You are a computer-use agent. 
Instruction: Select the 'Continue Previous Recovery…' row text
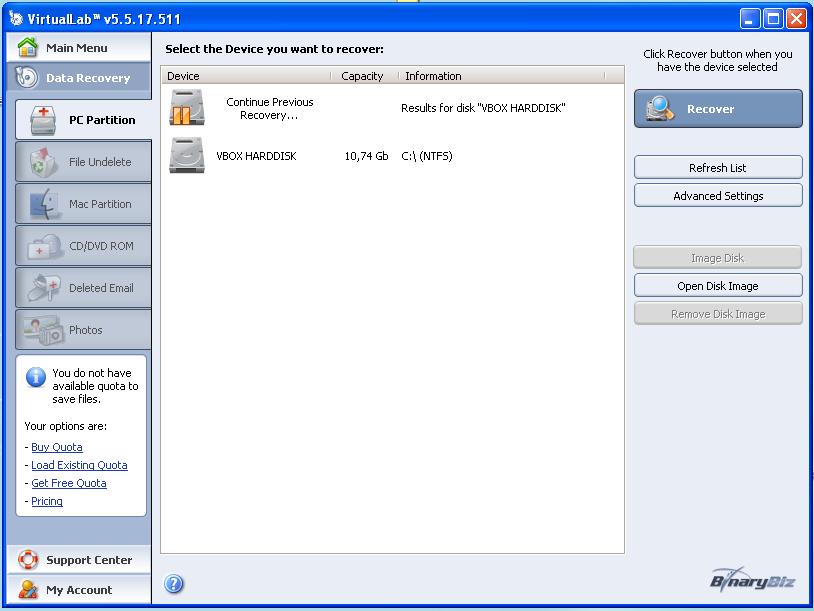269,108
